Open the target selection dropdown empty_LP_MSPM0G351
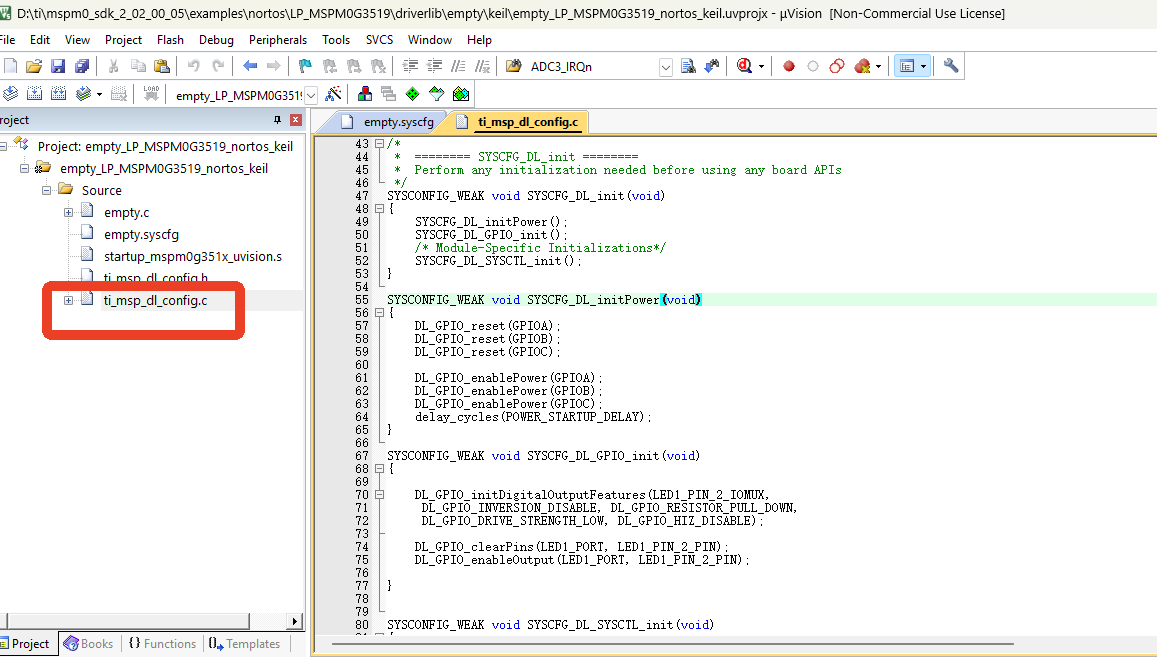Image resolution: width=1157 pixels, height=657 pixels. coord(311,95)
